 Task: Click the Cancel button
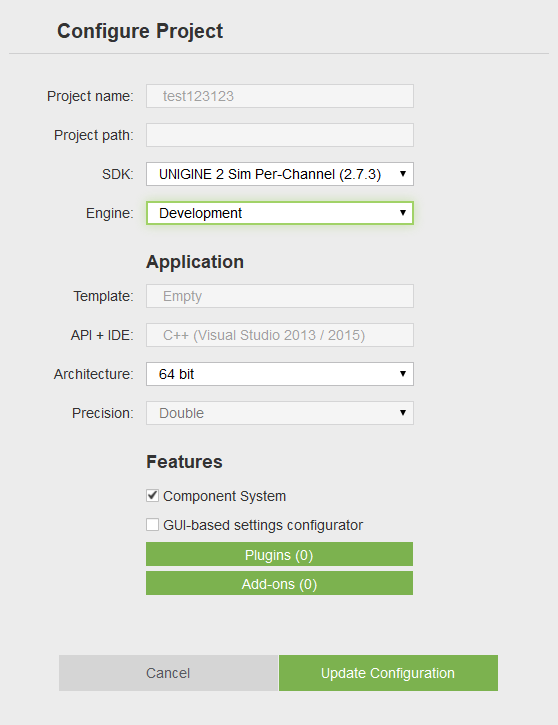tap(168, 673)
